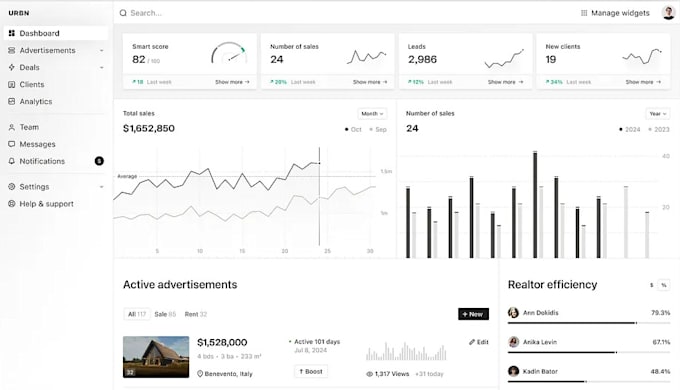The image size is (680, 390).
Task: Click the vertical marker on Total sales chart
Action: 320,197
